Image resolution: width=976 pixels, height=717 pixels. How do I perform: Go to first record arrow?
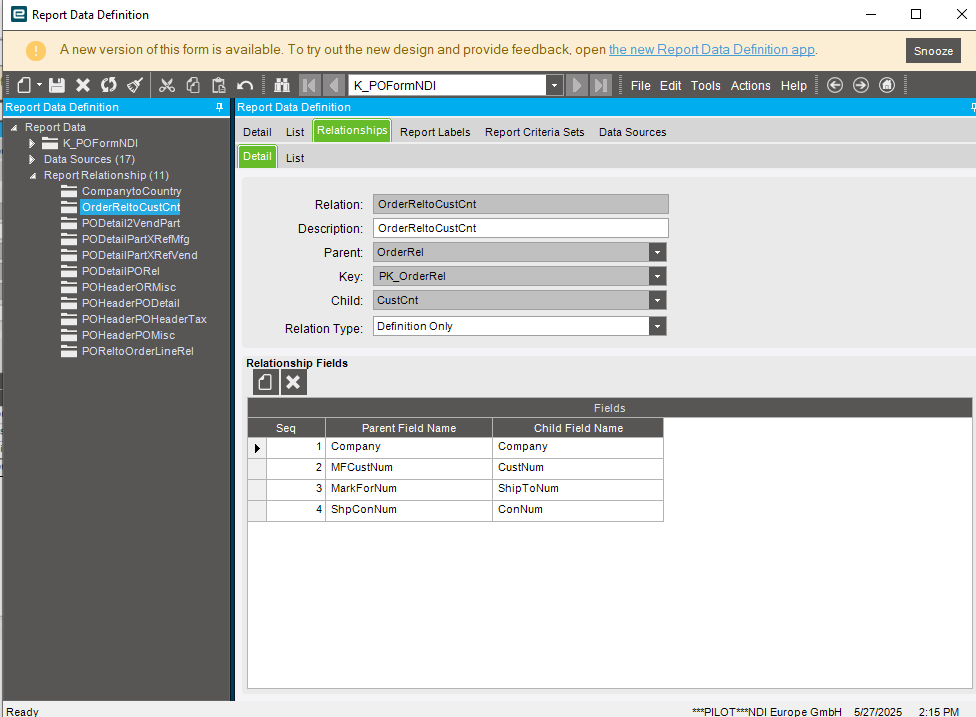click(309, 85)
